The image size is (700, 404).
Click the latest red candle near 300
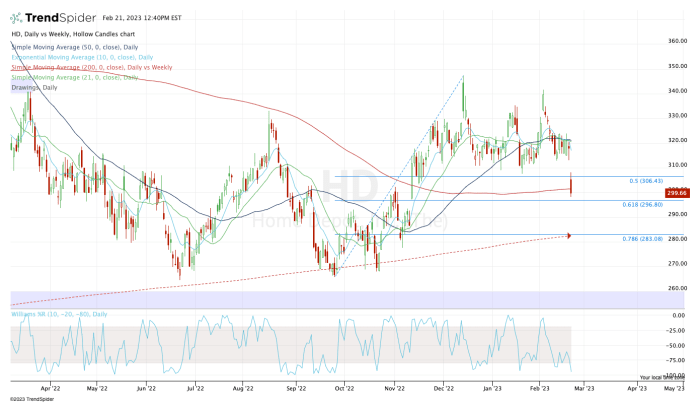pos(571,186)
